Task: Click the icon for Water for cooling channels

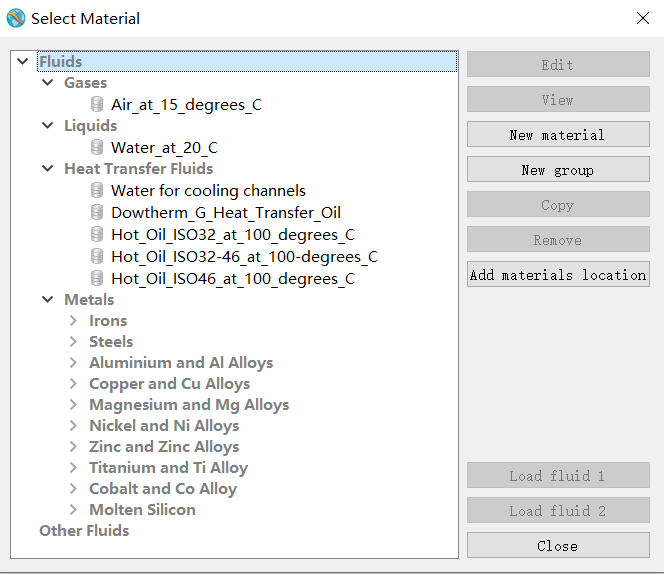Action: [97, 190]
